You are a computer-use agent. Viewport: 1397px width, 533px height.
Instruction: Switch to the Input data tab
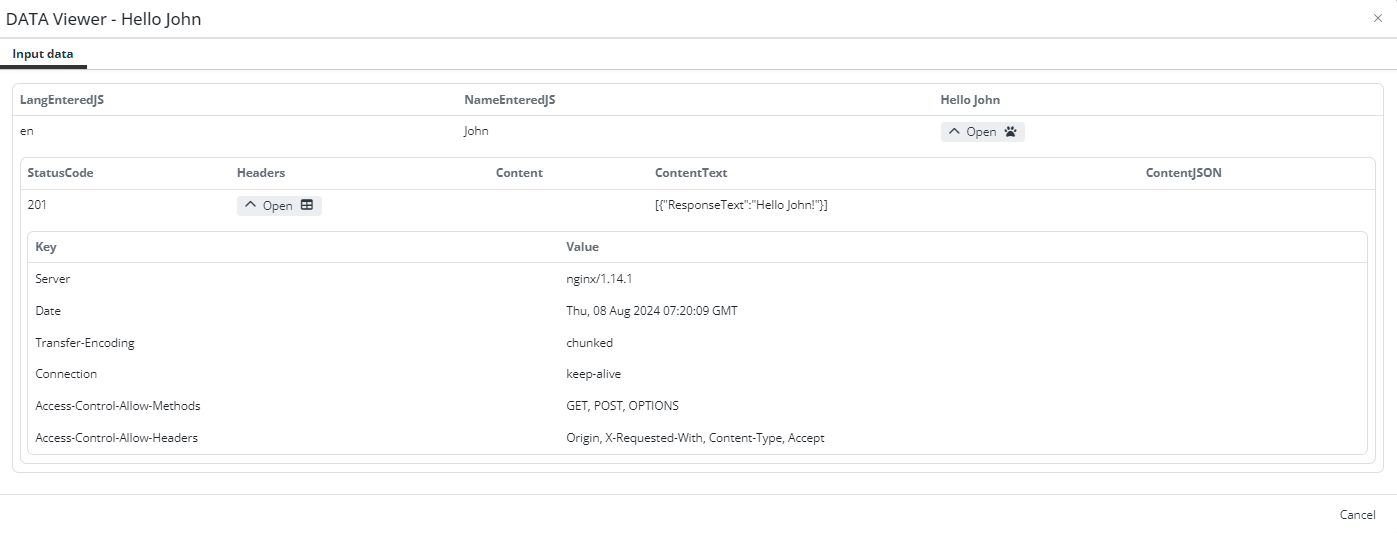43,54
